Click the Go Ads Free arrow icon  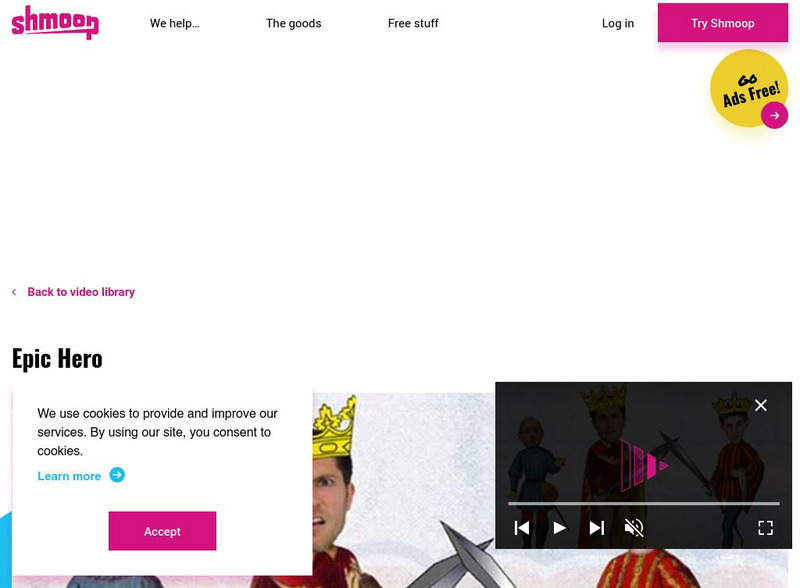pos(774,115)
